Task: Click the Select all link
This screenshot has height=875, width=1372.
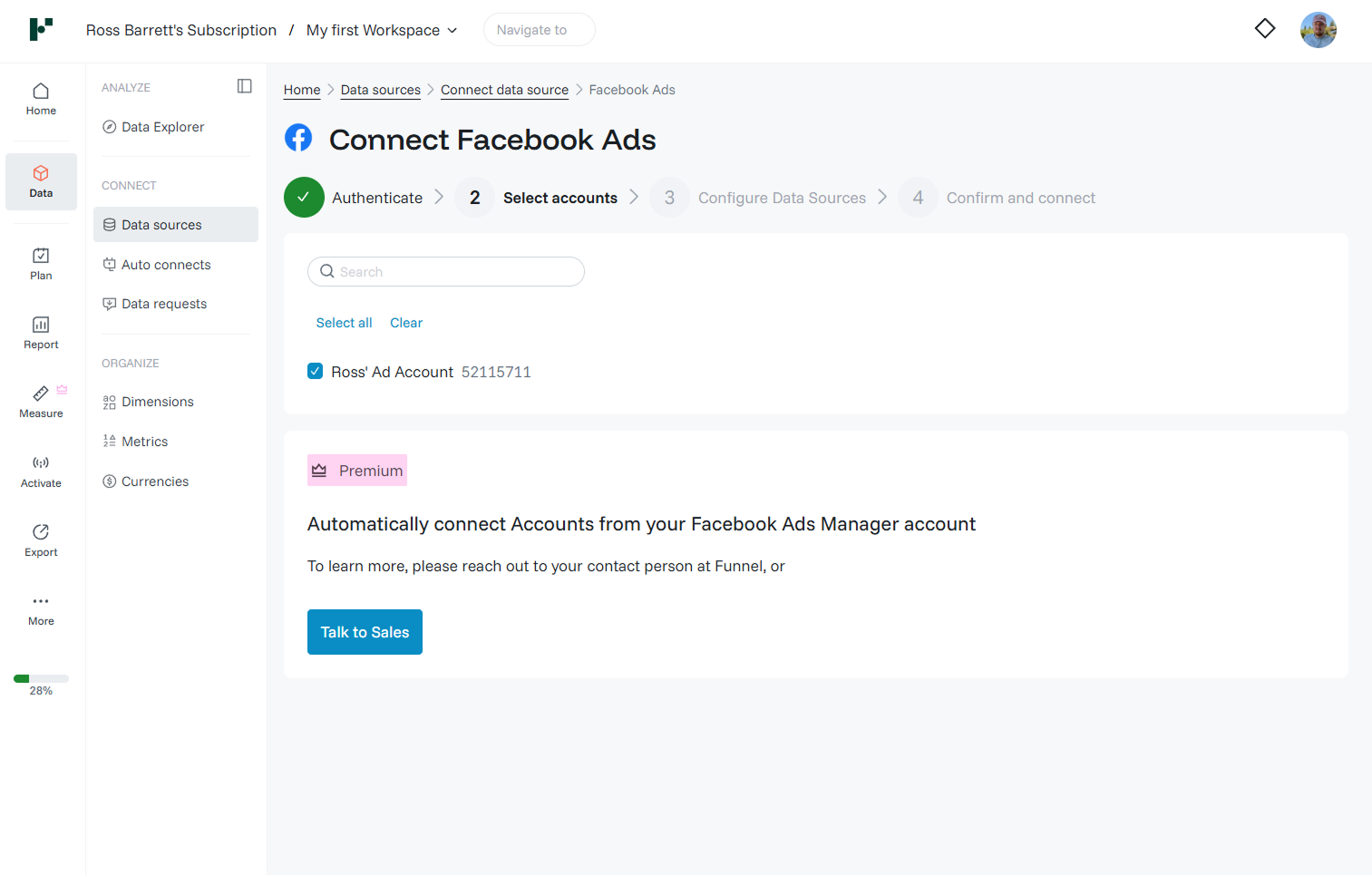Action: [x=344, y=323]
